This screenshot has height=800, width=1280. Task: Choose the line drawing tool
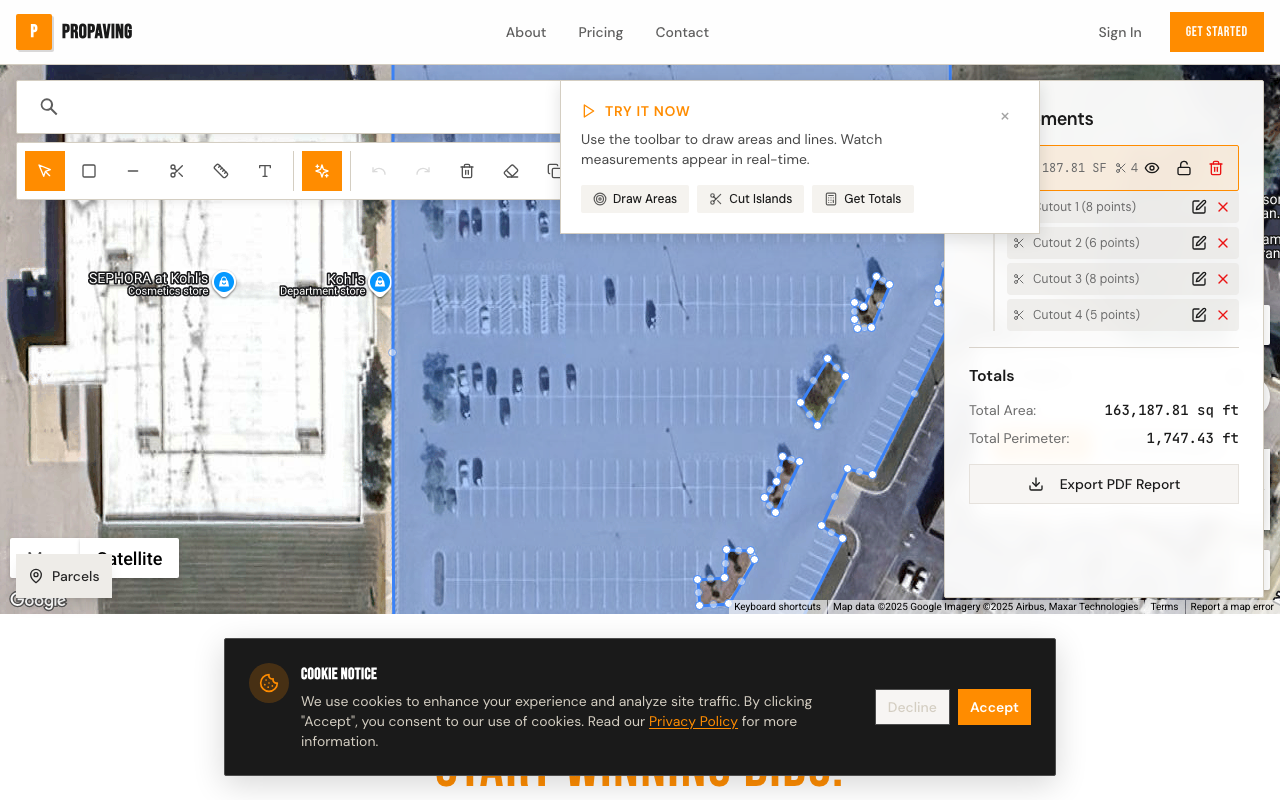click(x=133, y=171)
